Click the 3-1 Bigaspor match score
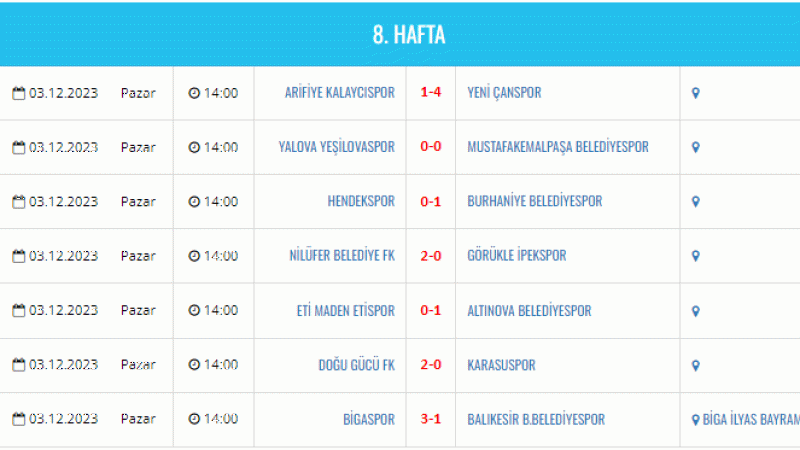Screen dimensions: 800x450 point(431,419)
